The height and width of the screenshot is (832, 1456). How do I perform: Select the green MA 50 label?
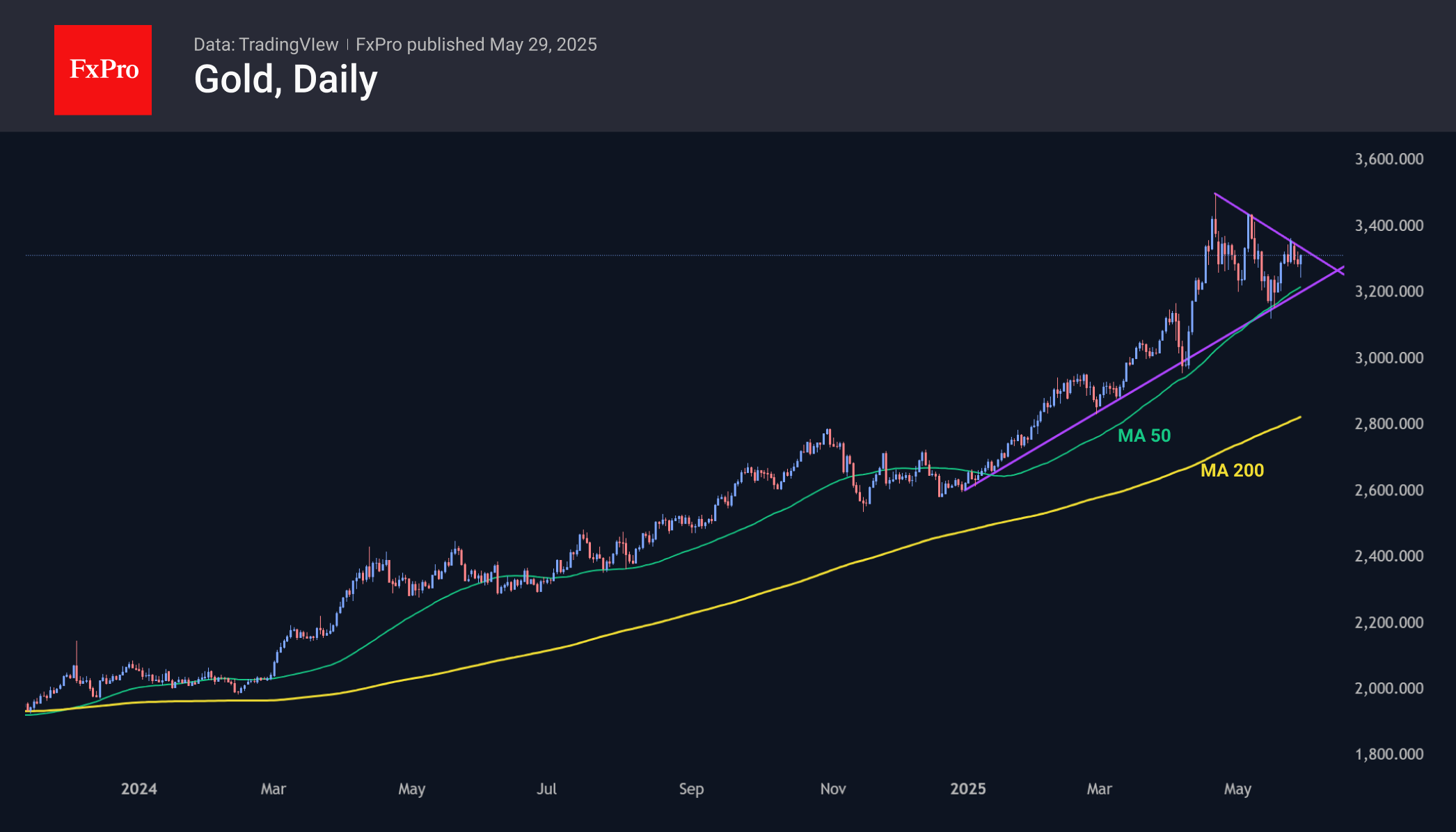(x=1144, y=435)
